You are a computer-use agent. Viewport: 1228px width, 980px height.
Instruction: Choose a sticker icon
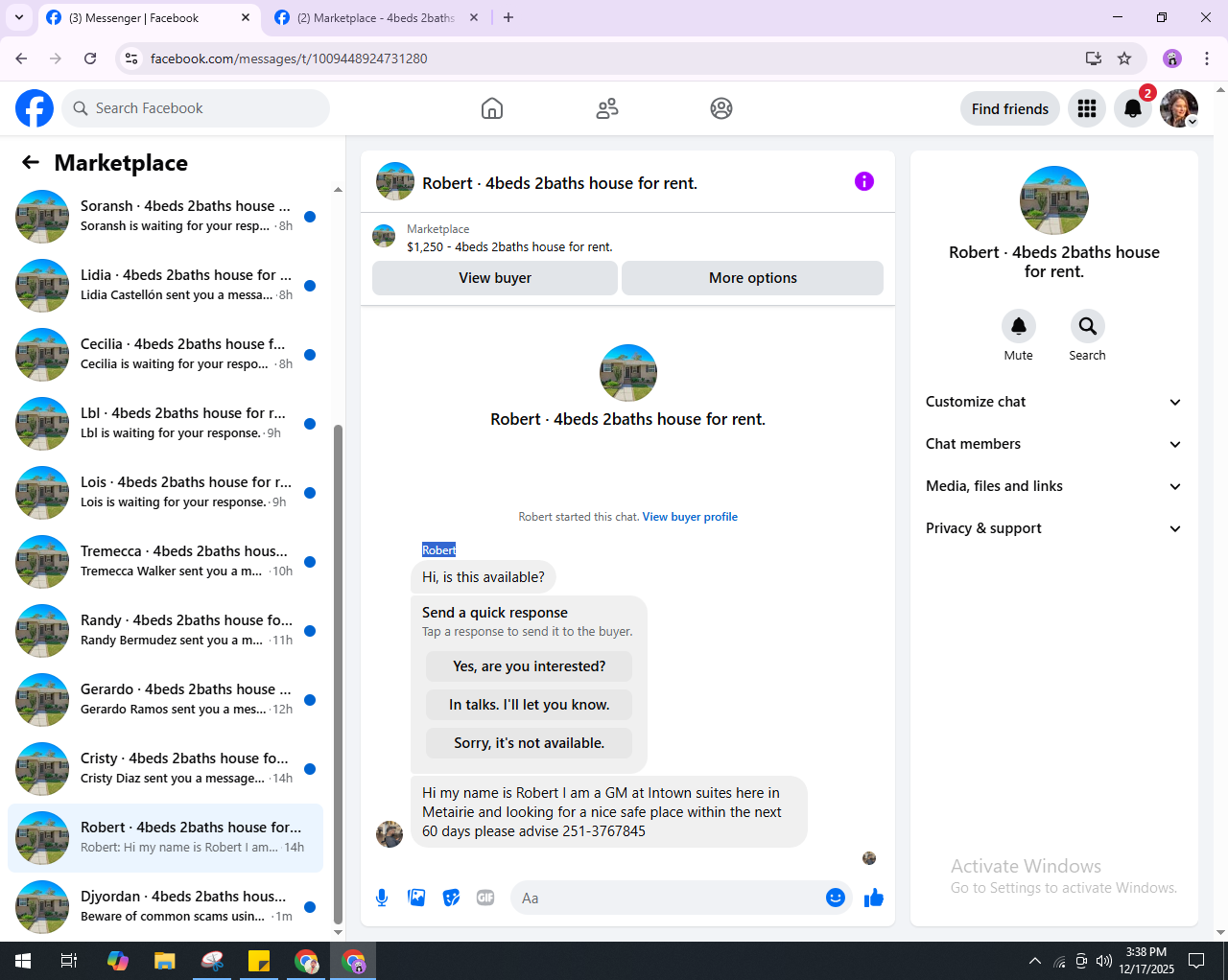tap(451, 898)
